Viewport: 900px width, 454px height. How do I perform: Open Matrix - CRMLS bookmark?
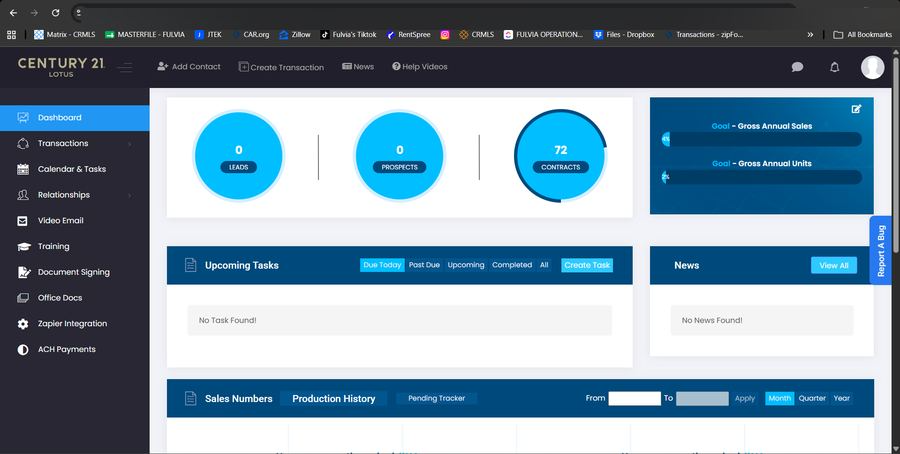64,34
